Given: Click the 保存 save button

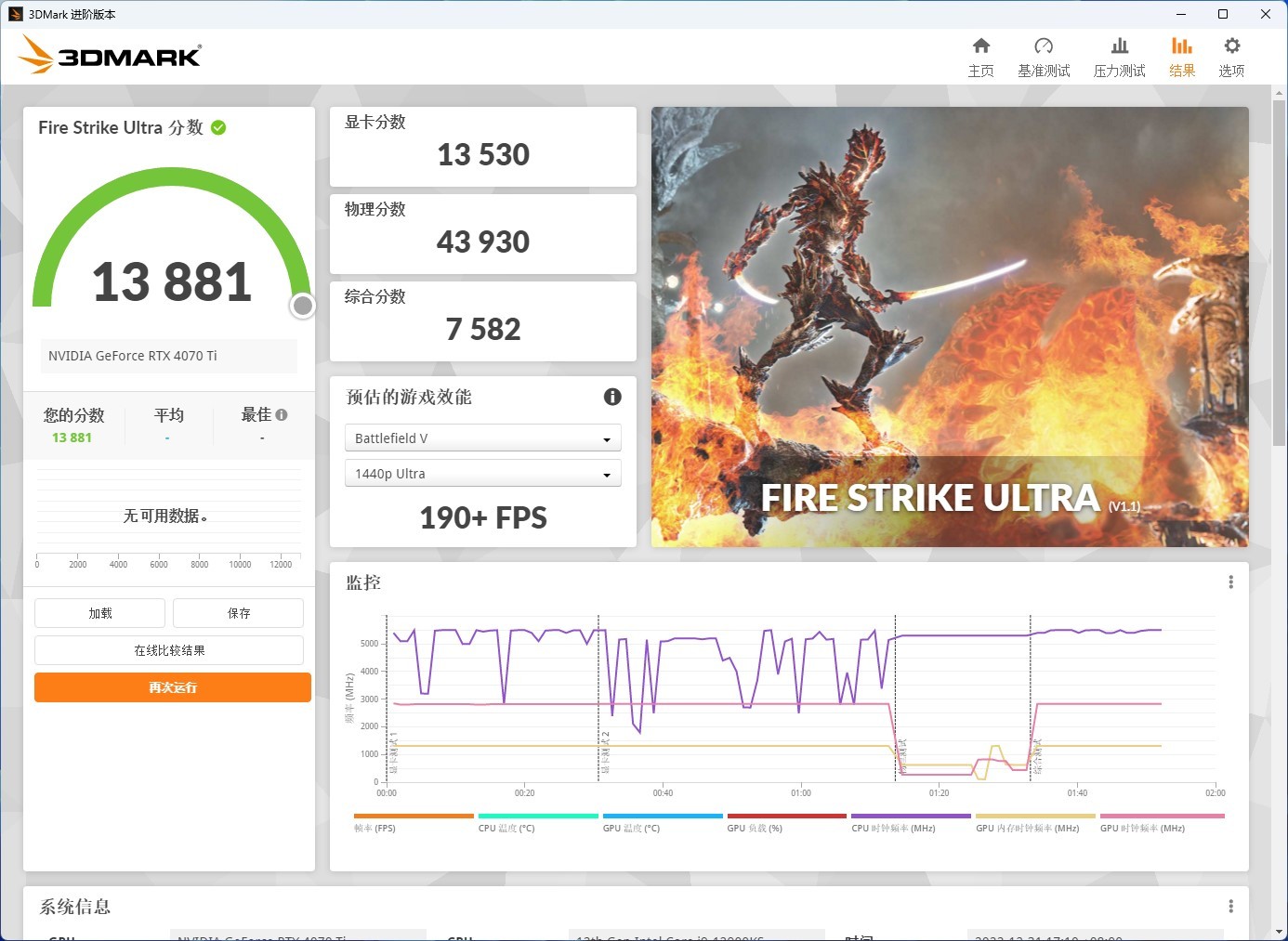Looking at the screenshot, I should pos(238,613).
